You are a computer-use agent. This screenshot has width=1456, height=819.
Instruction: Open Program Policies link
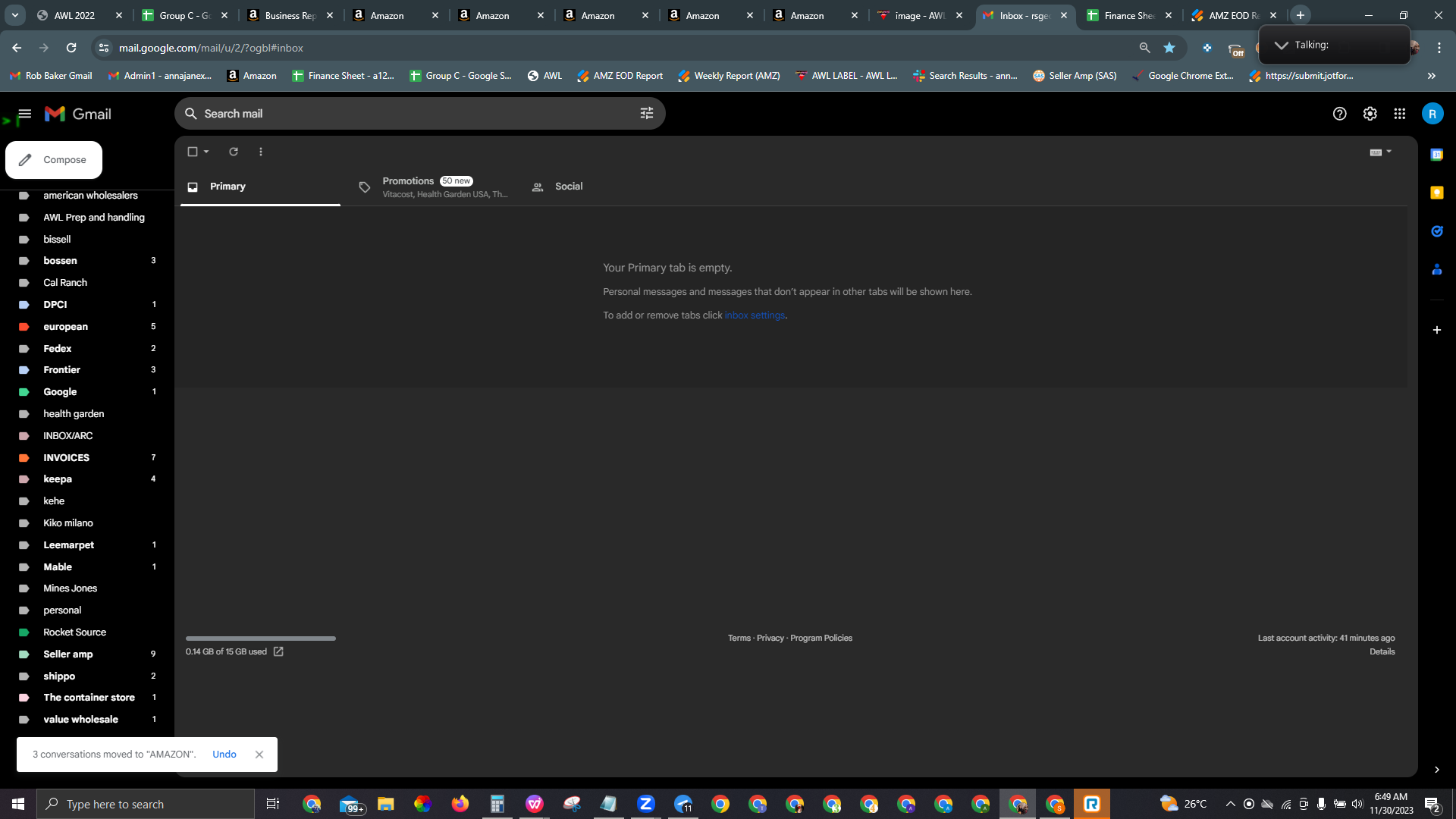click(821, 639)
